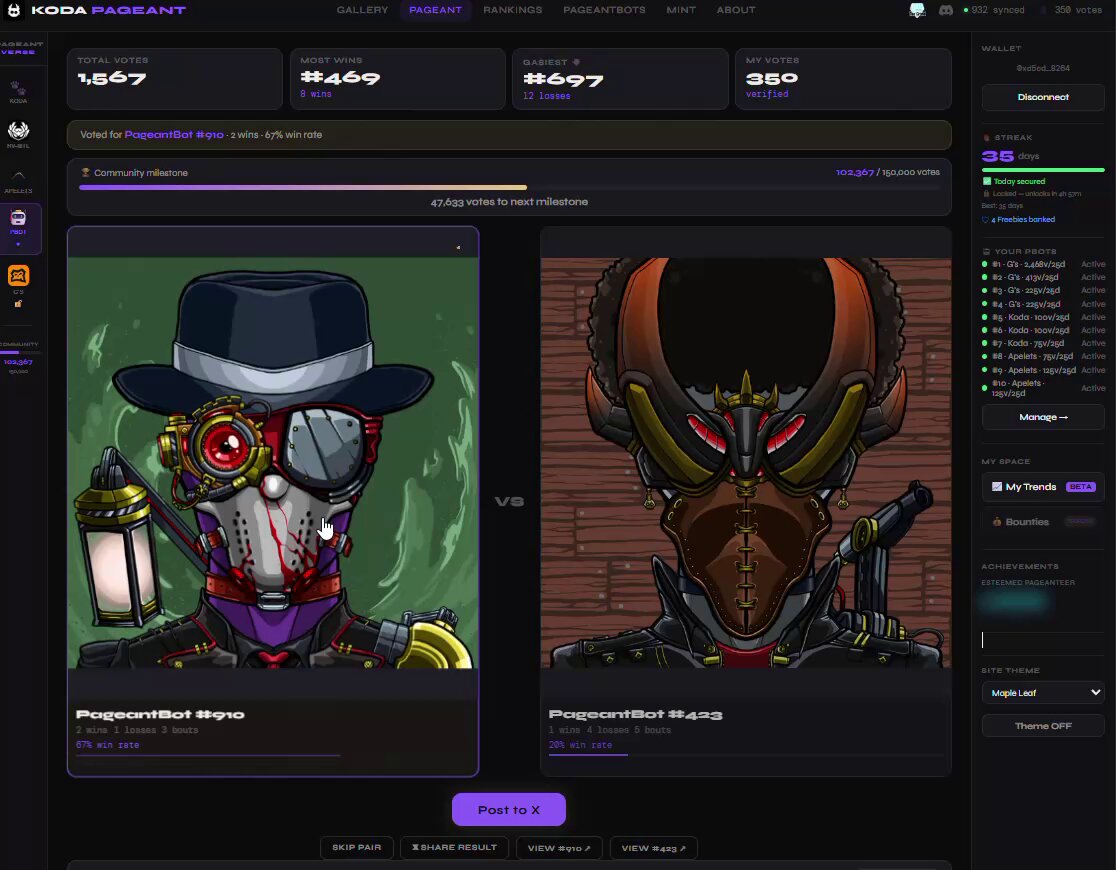This screenshot has width=1116, height=870.
Task: Click the Community milestone progress bar
Action: pyautogui.click(x=509, y=187)
